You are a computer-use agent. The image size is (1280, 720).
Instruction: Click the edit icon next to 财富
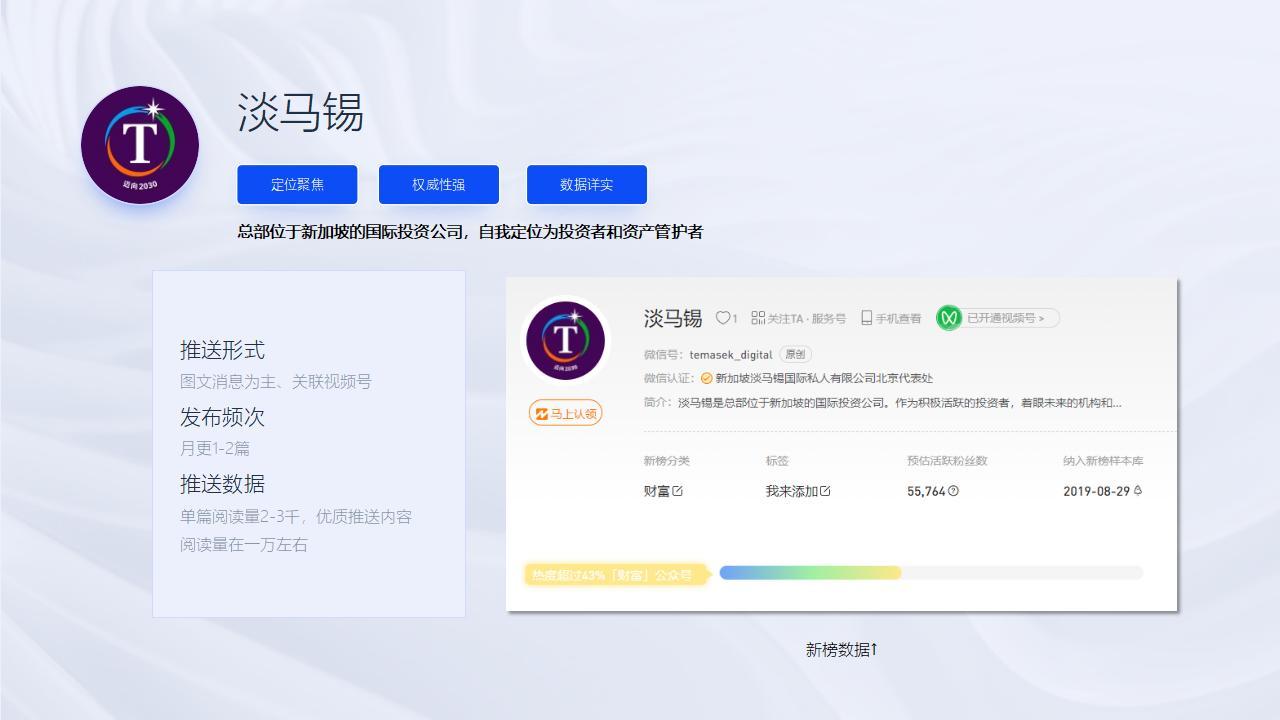tap(678, 491)
